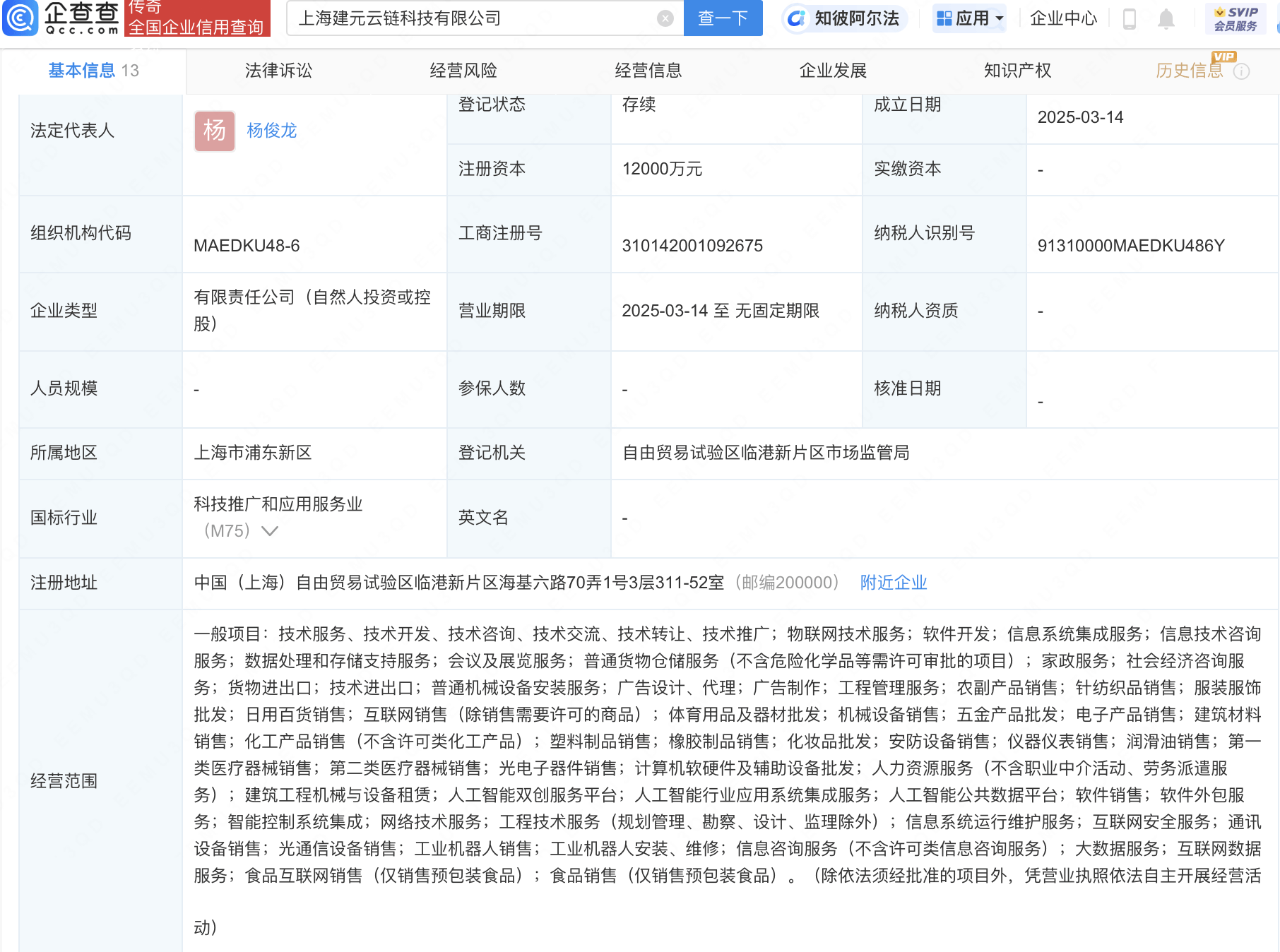Switch to the 经营信息 tab
This screenshot has width=1280, height=952.
tap(648, 71)
